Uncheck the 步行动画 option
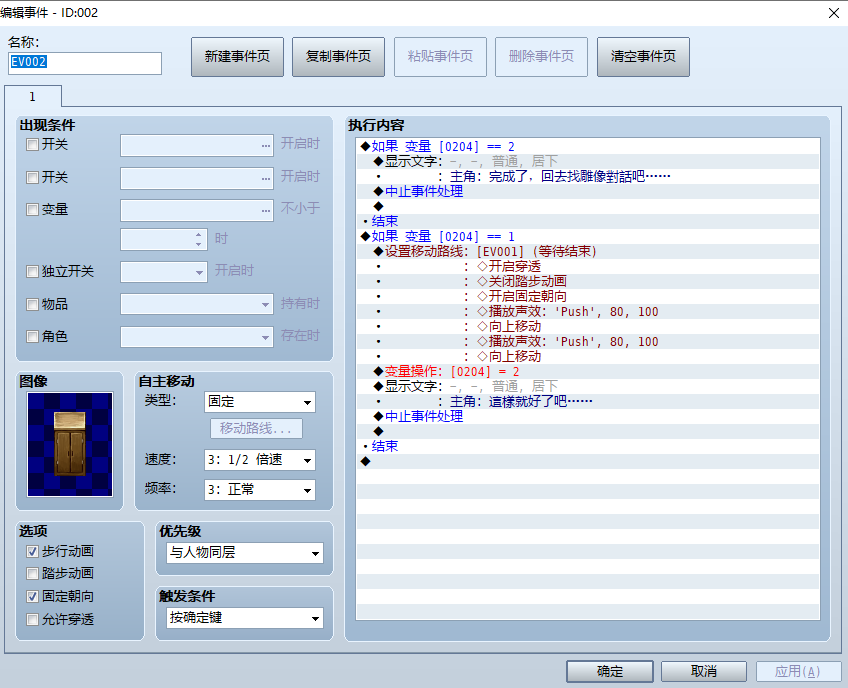Image resolution: width=848 pixels, height=688 pixels. tap(32, 551)
